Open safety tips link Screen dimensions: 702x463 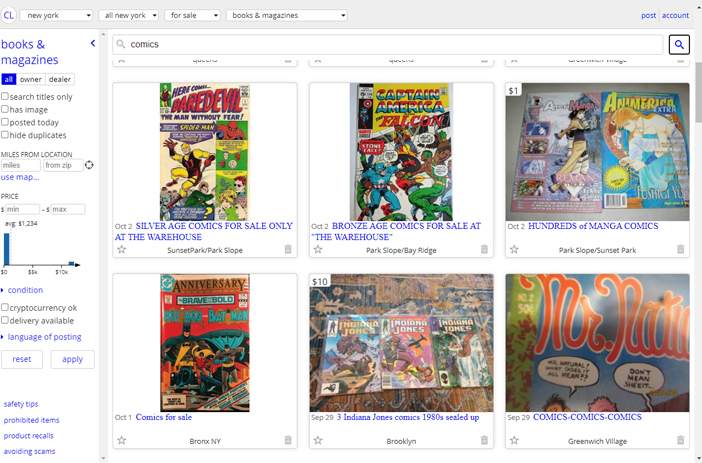(21, 404)
